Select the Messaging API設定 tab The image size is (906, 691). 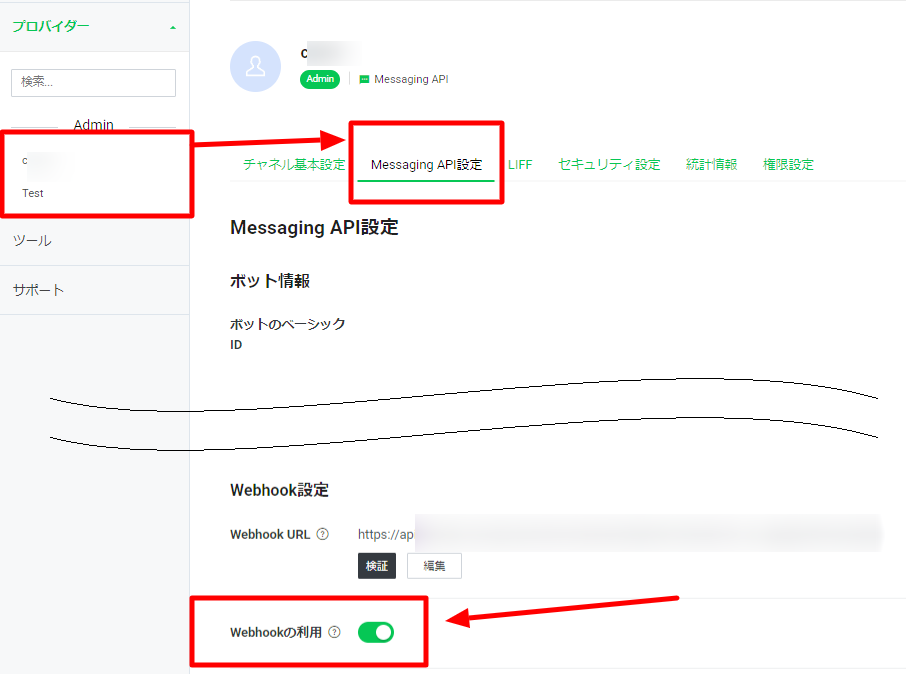426,165
